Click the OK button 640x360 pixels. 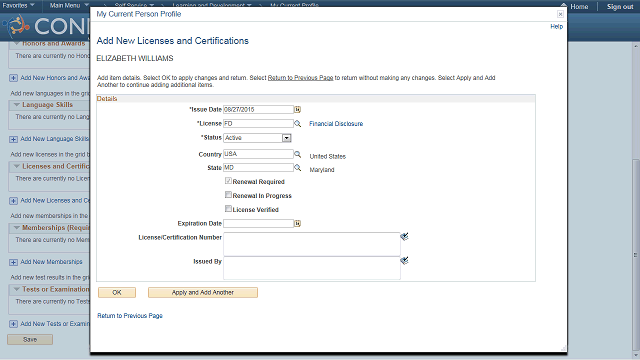coord(117,293)
